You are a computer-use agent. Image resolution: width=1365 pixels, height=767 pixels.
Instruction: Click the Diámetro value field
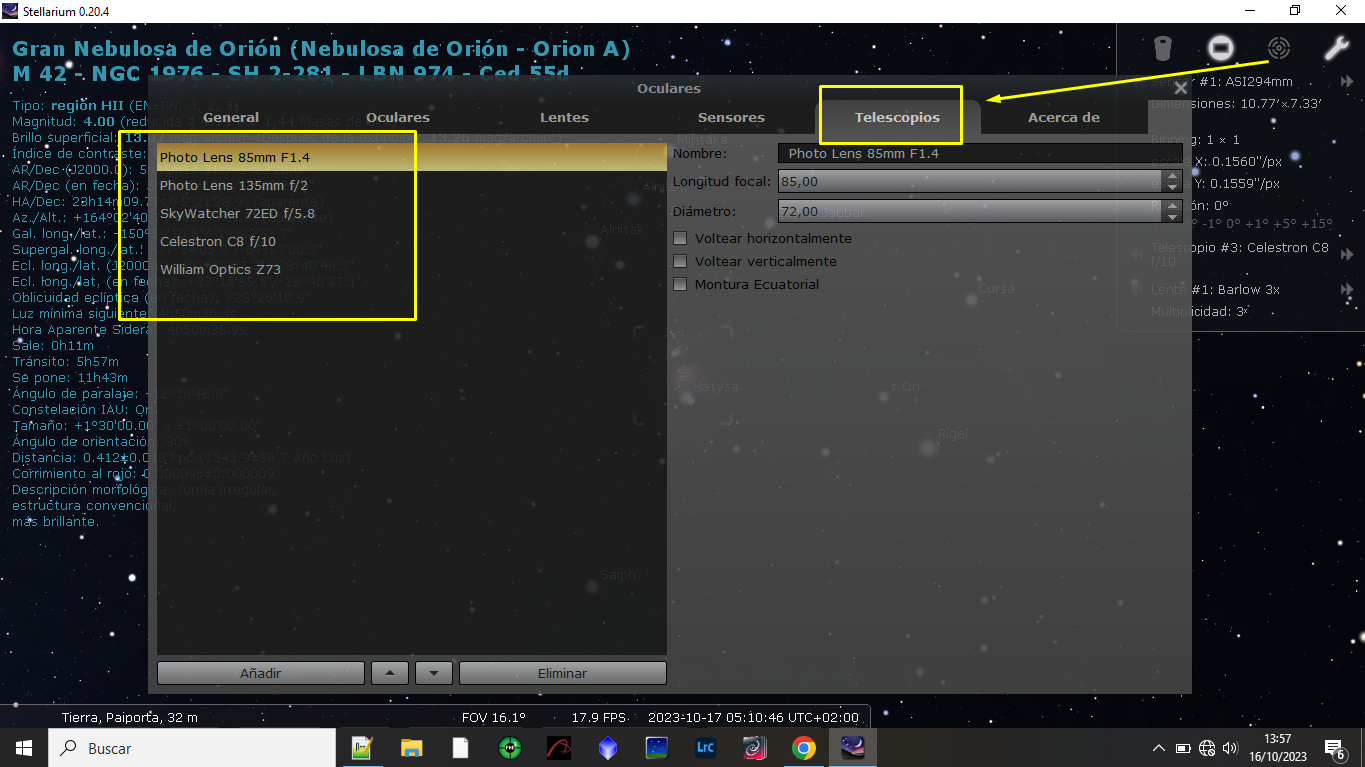coord(971,212)
